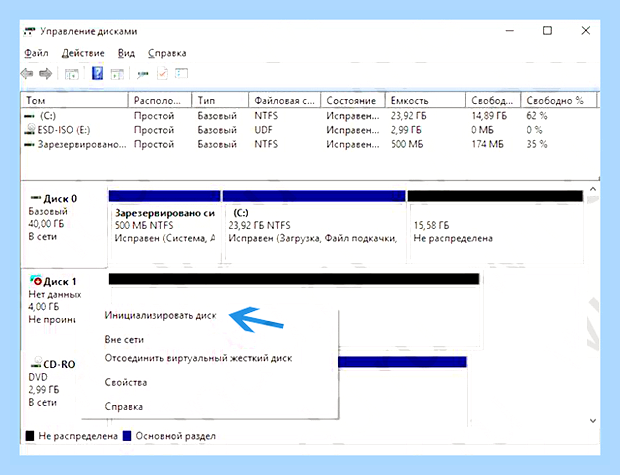Click the CD-ROM drive icon
This screenshot has height=475, width=620.
(x=37, y=363)
